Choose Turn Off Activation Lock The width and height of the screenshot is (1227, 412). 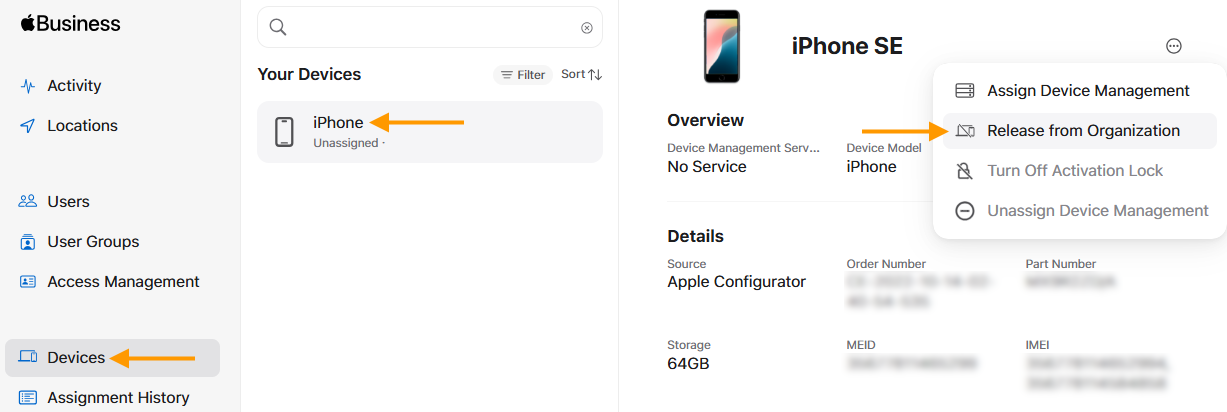(1080, 171)
